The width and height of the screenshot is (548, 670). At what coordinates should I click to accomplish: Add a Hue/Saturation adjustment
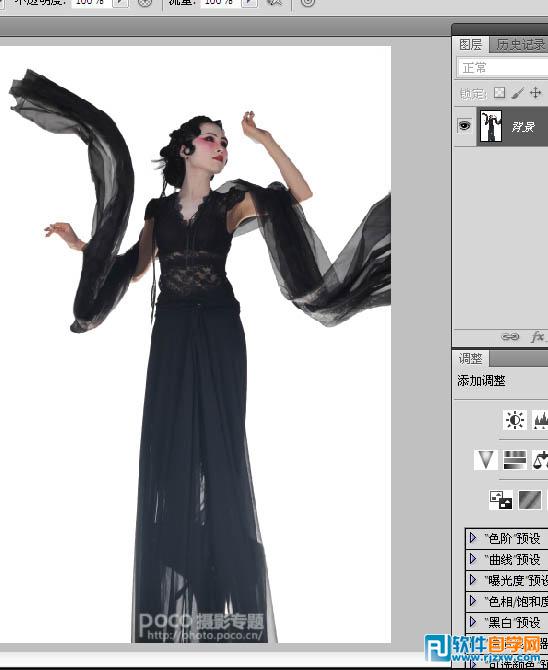515,460
